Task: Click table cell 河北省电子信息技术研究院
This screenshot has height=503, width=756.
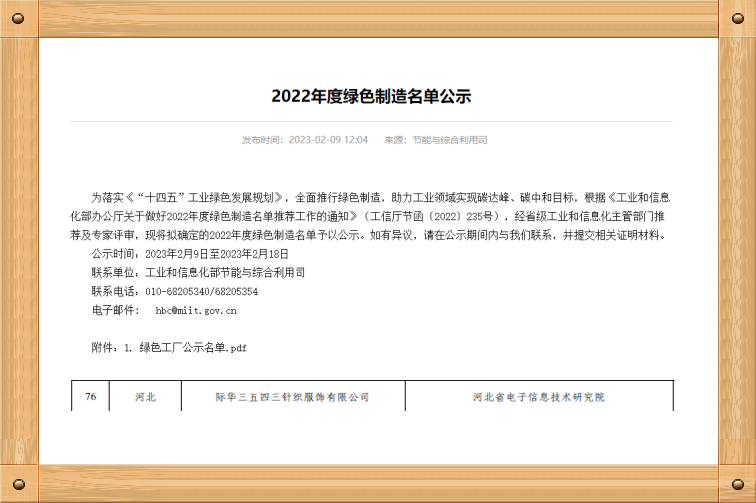Action: tap(539, 396)
